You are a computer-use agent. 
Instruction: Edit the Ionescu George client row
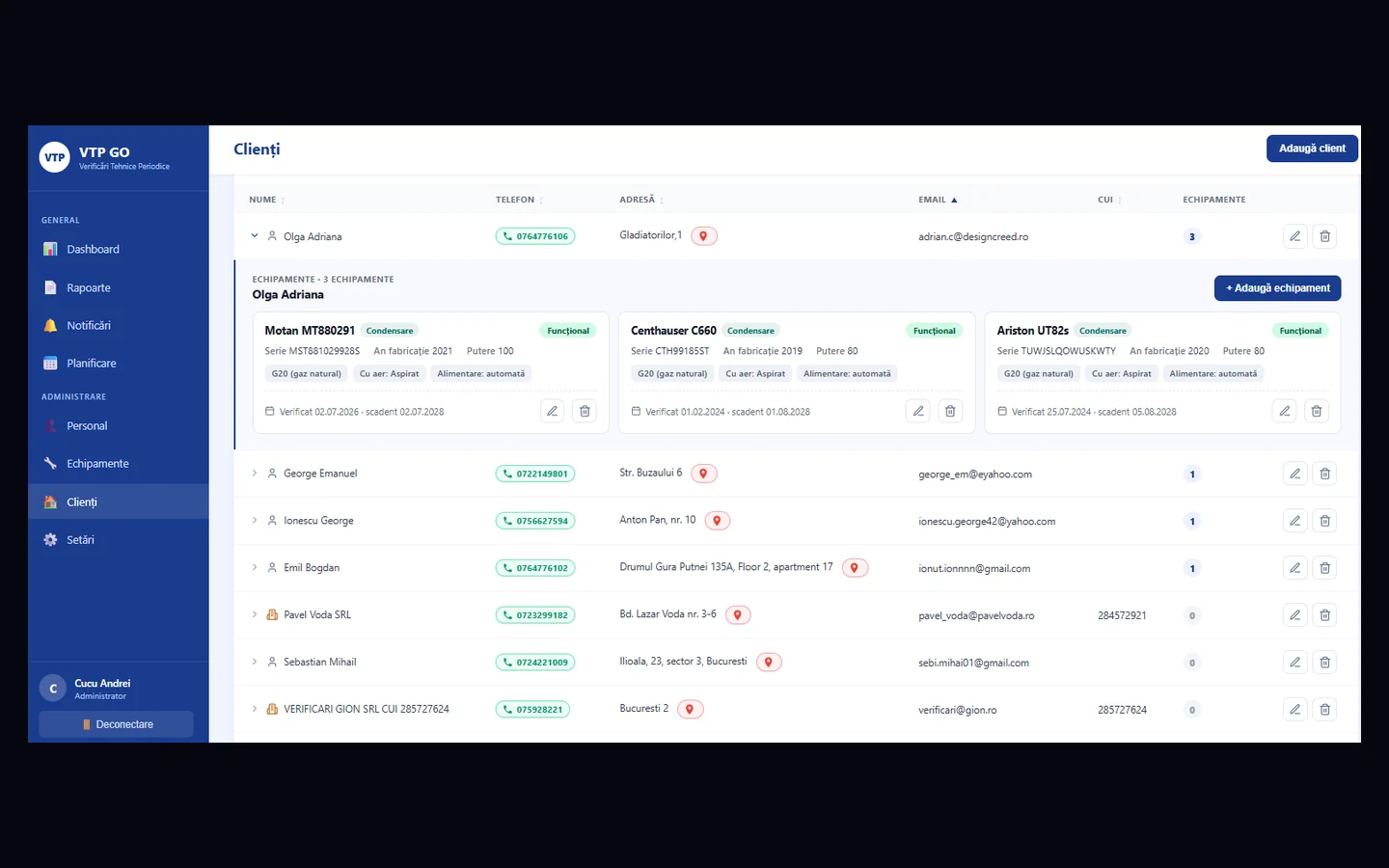(1295, 521)
